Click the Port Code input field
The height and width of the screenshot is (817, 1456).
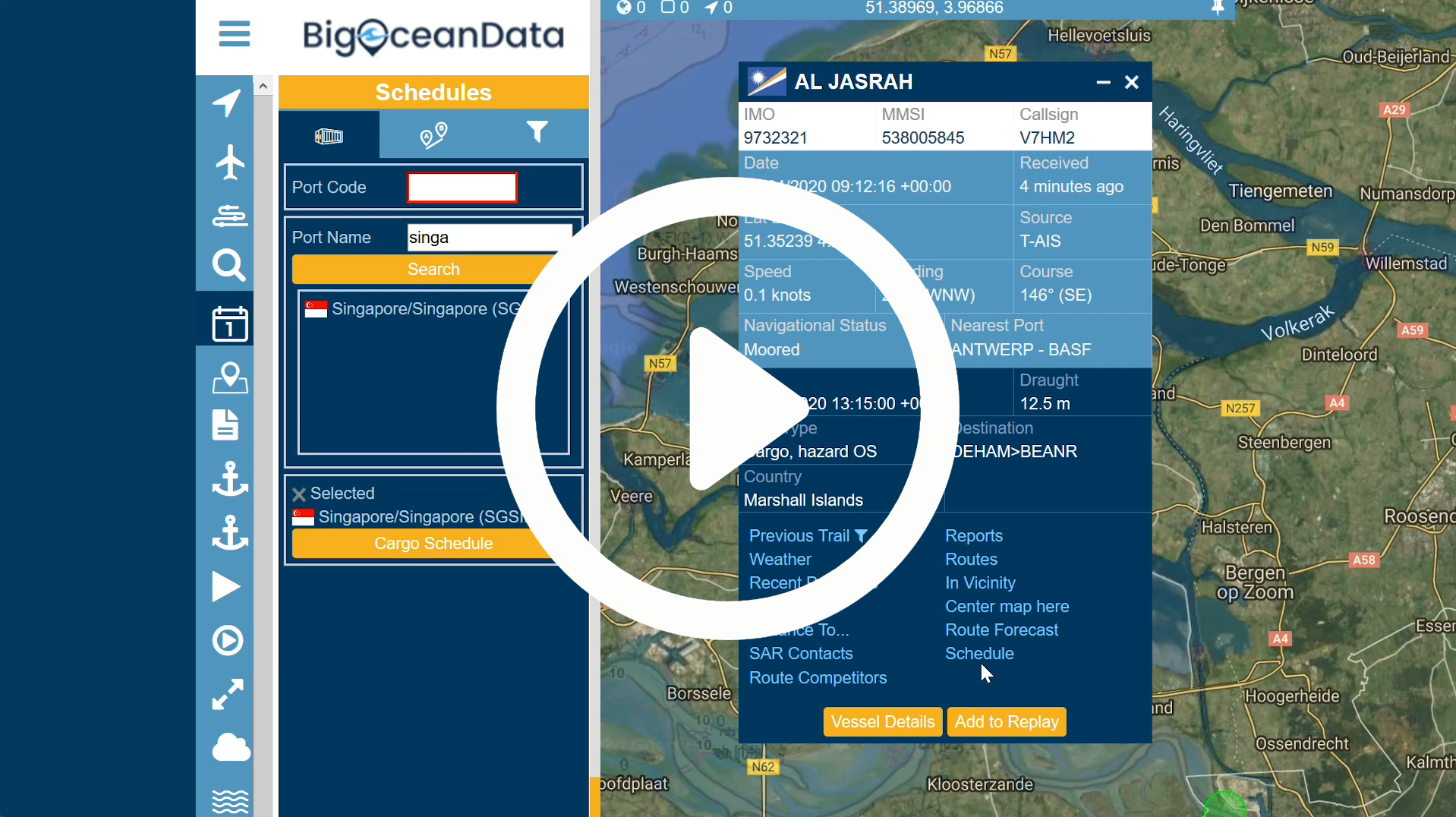[x=462, y=188]
